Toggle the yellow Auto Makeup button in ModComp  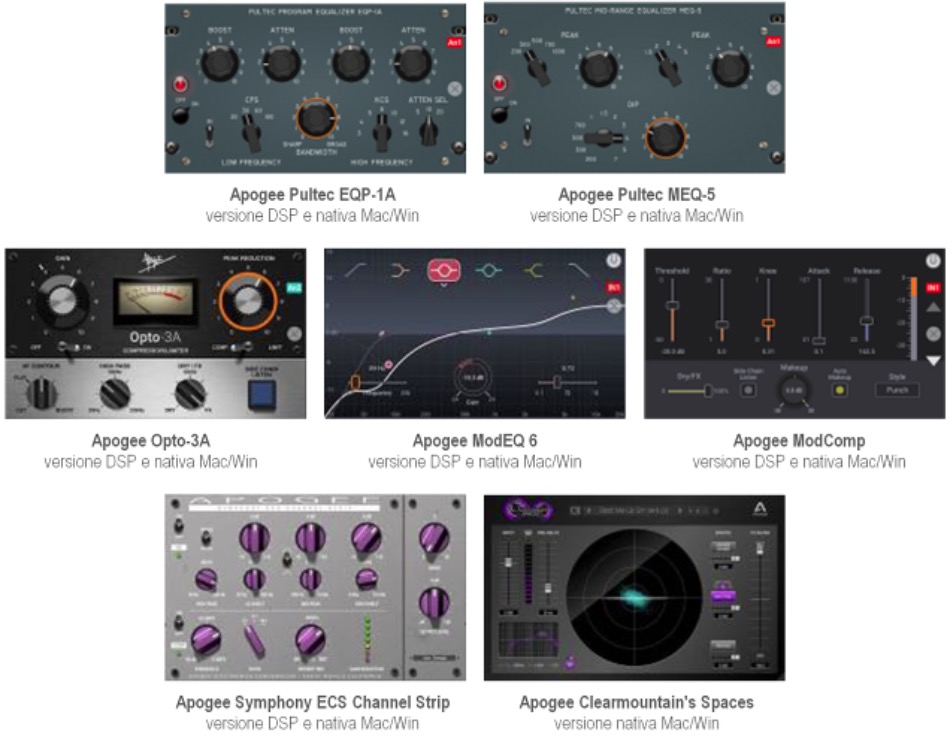pyautogui.click(x=840, y=390)
